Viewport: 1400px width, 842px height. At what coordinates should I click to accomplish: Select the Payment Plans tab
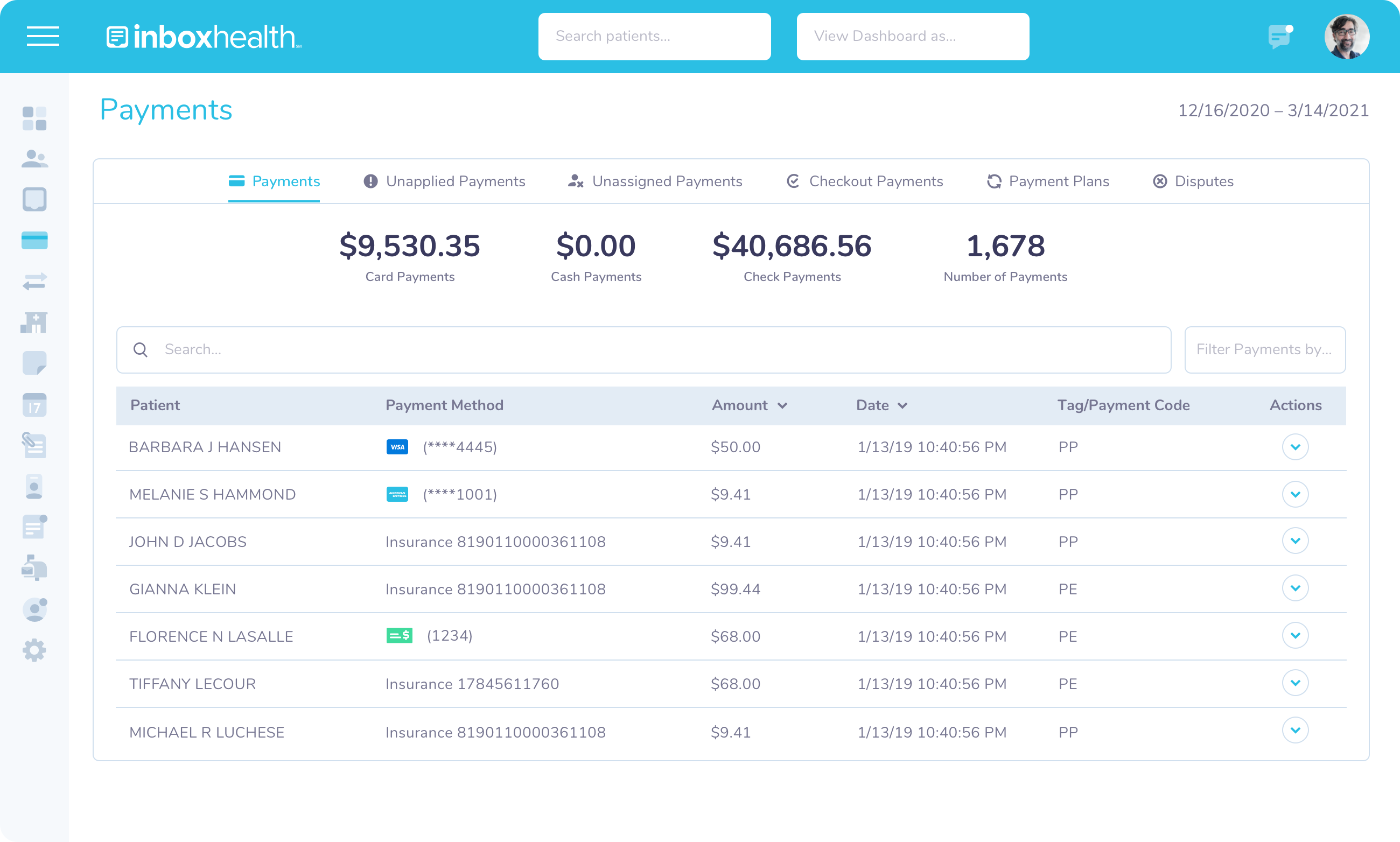1048,181
